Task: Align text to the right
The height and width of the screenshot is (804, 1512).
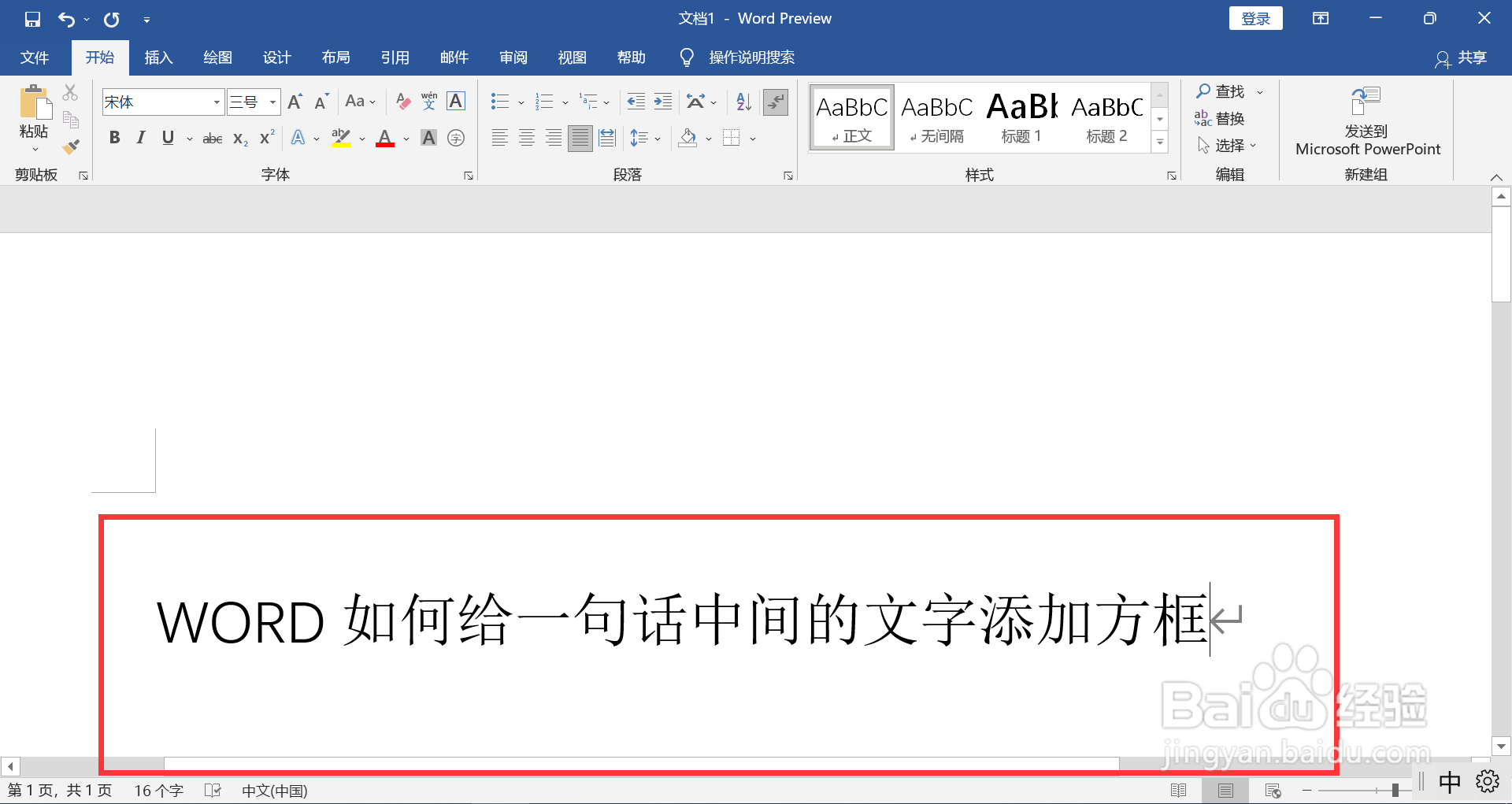Action: pyautogui.click(x=554, y=139)
